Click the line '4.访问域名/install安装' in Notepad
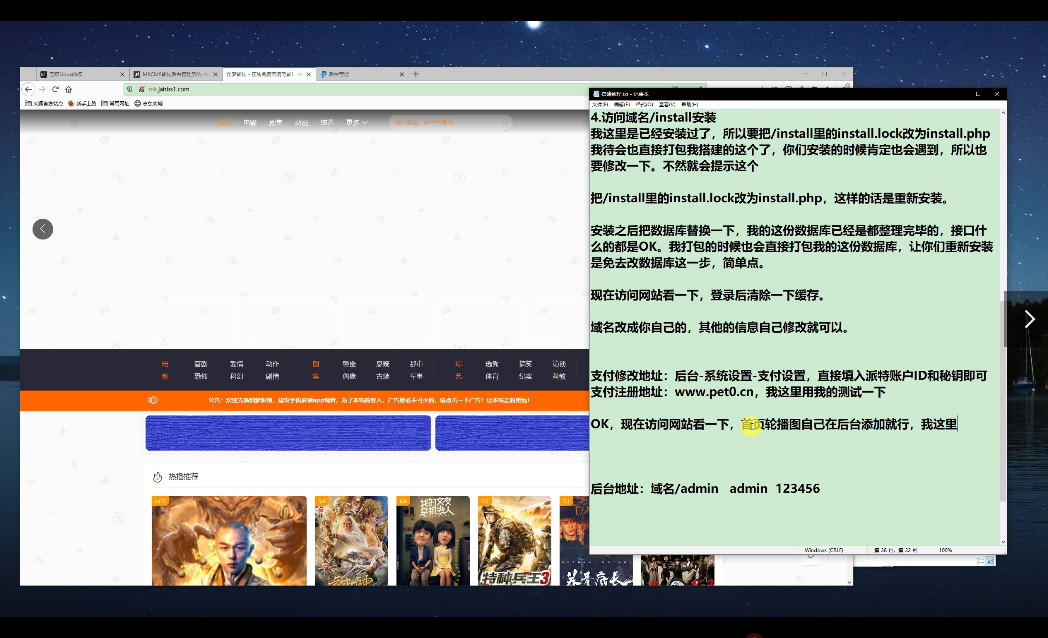The image size is (1048, 638). pyautogui.click(x=653, y=118)
